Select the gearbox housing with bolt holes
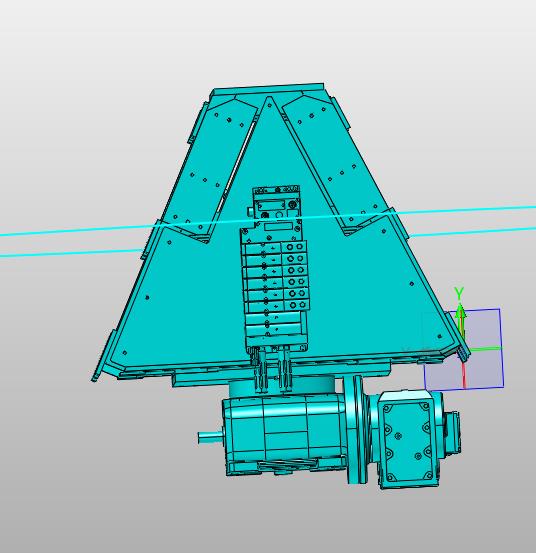The width and height of the screenshot is (536, 553). (x=409, y=440)
